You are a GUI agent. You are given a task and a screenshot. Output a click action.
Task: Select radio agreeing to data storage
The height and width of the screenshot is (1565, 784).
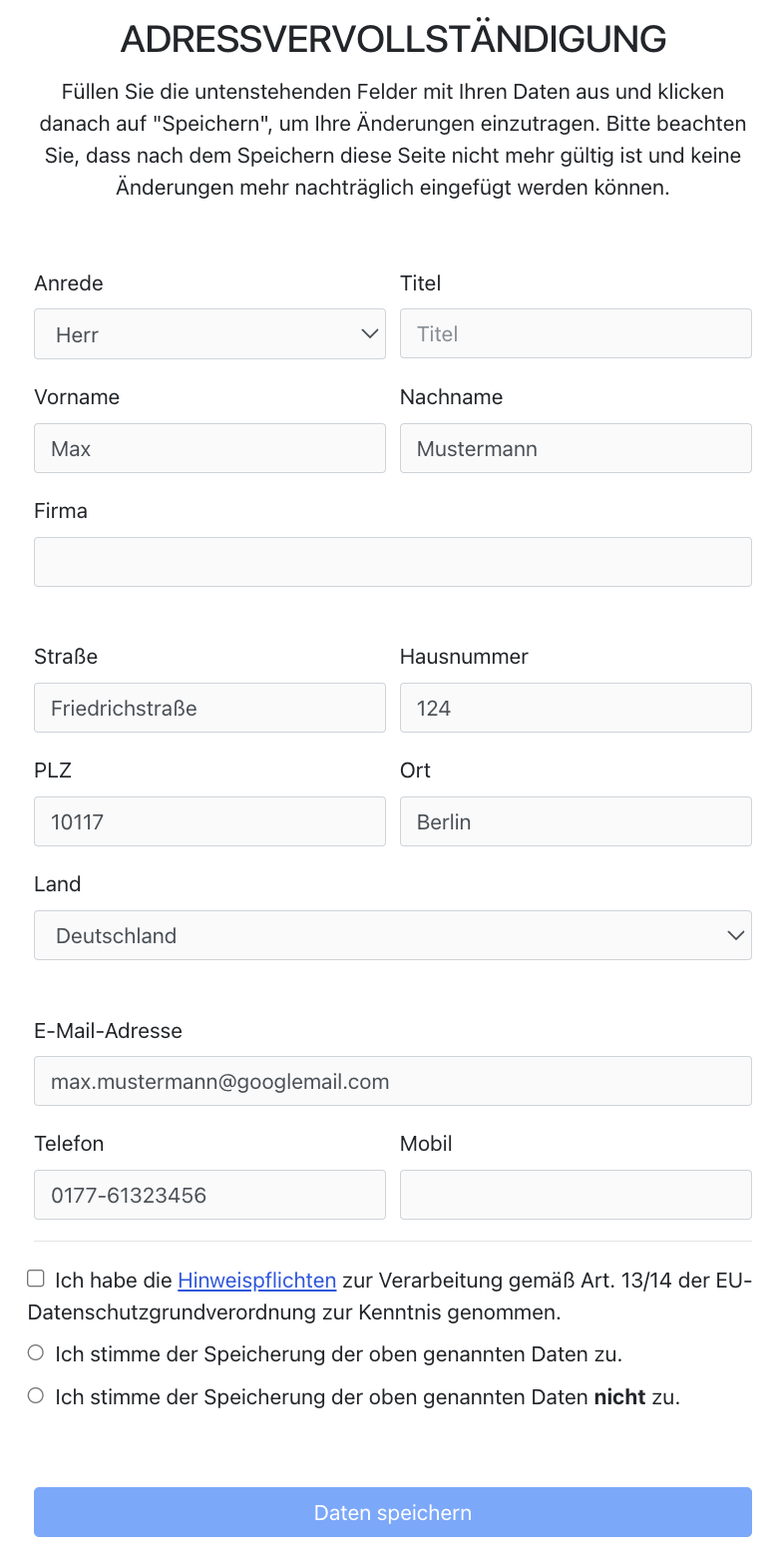(36, 1353)
